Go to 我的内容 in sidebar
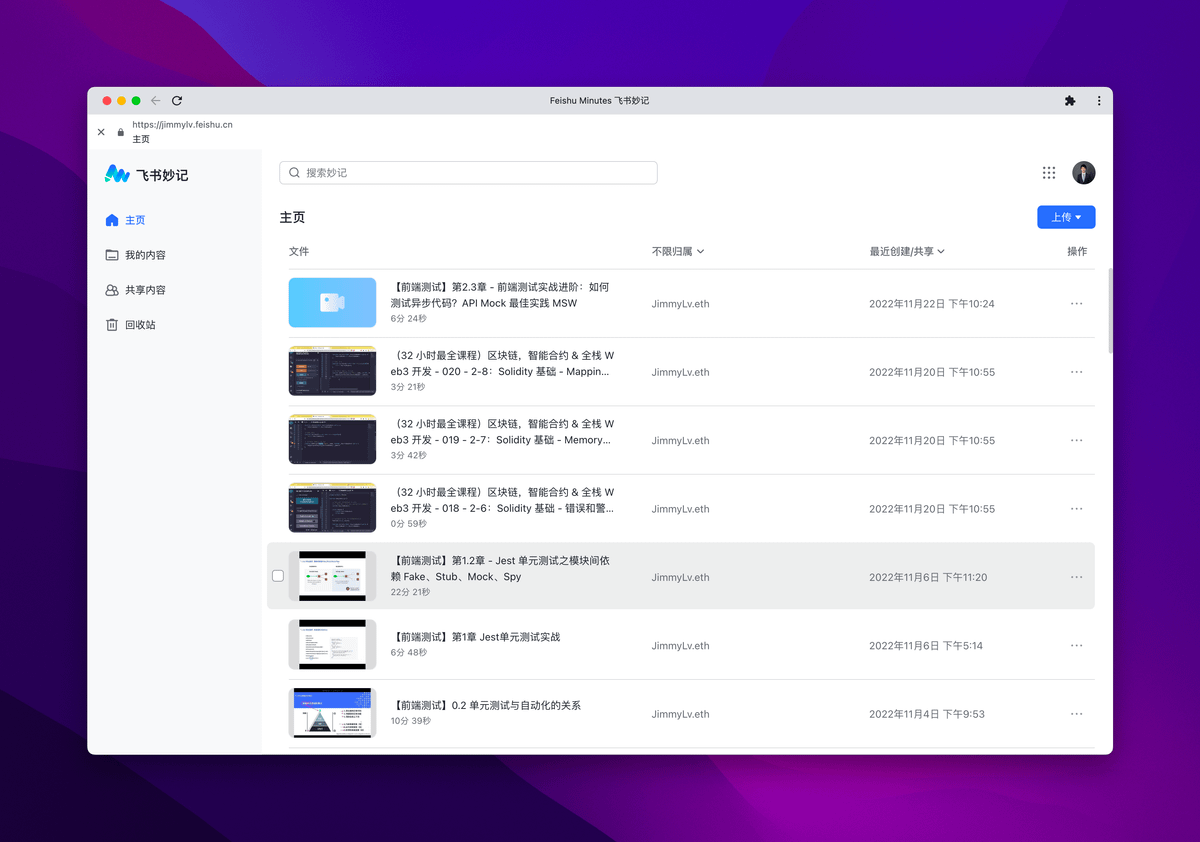Image resolution: width=1200 pixels, height=842 pixels. [145, 255]
